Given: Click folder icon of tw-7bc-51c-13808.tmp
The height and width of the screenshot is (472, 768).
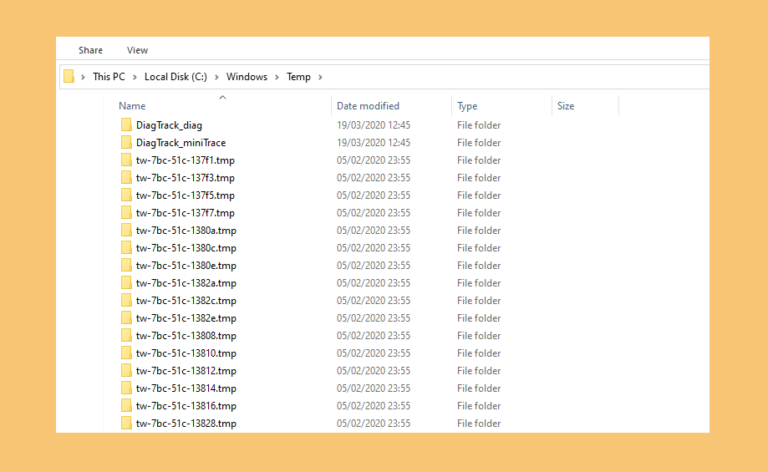Looking at the screenshot, I should (x=126, y=335).
